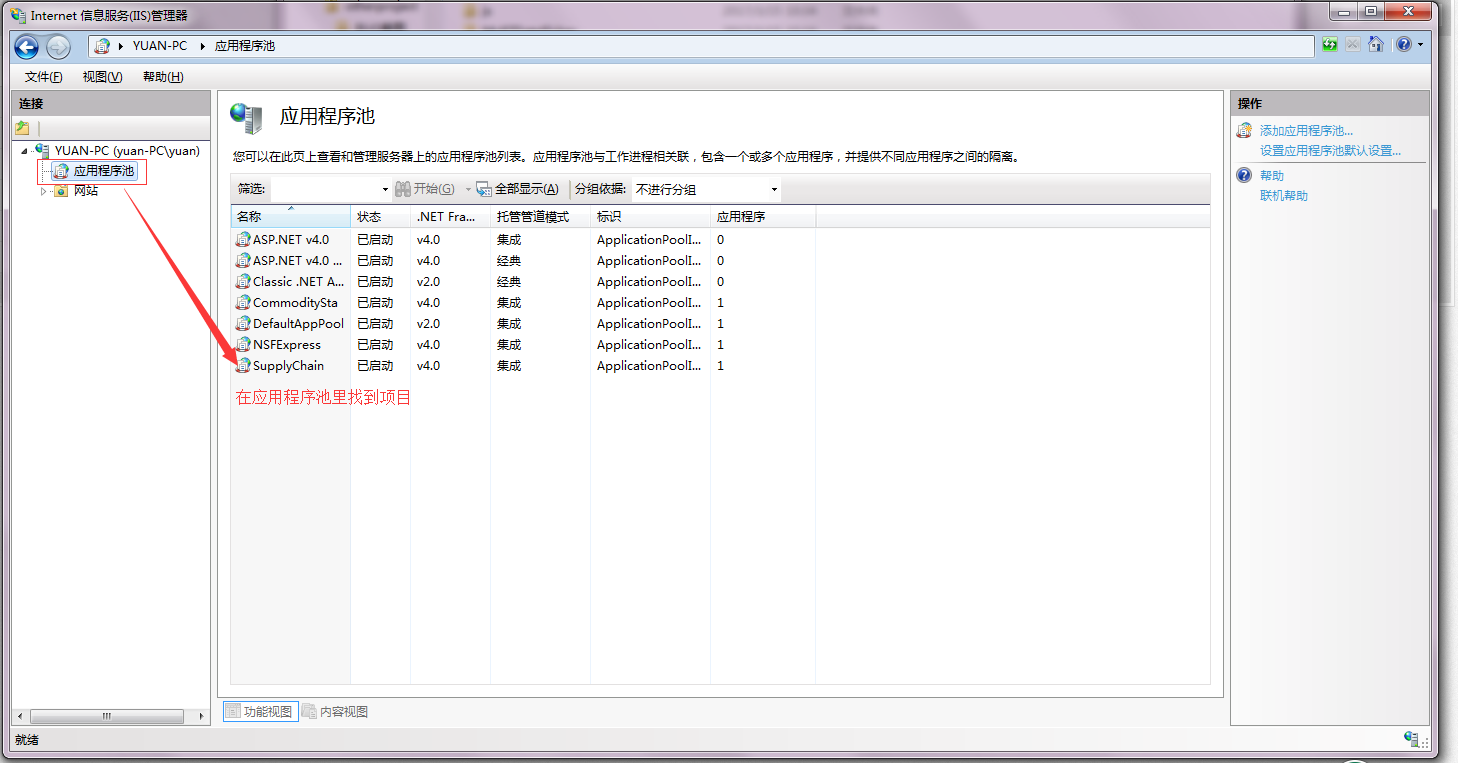Sort by 名称 column header
1458x763 pixels.
(x=290, y=217)
